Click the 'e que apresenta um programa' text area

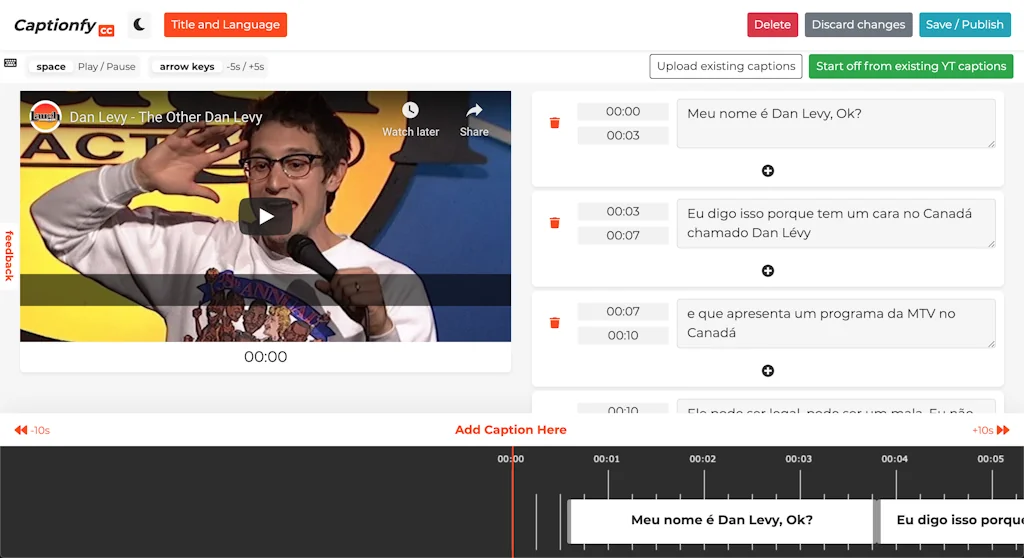coord(836,323)
